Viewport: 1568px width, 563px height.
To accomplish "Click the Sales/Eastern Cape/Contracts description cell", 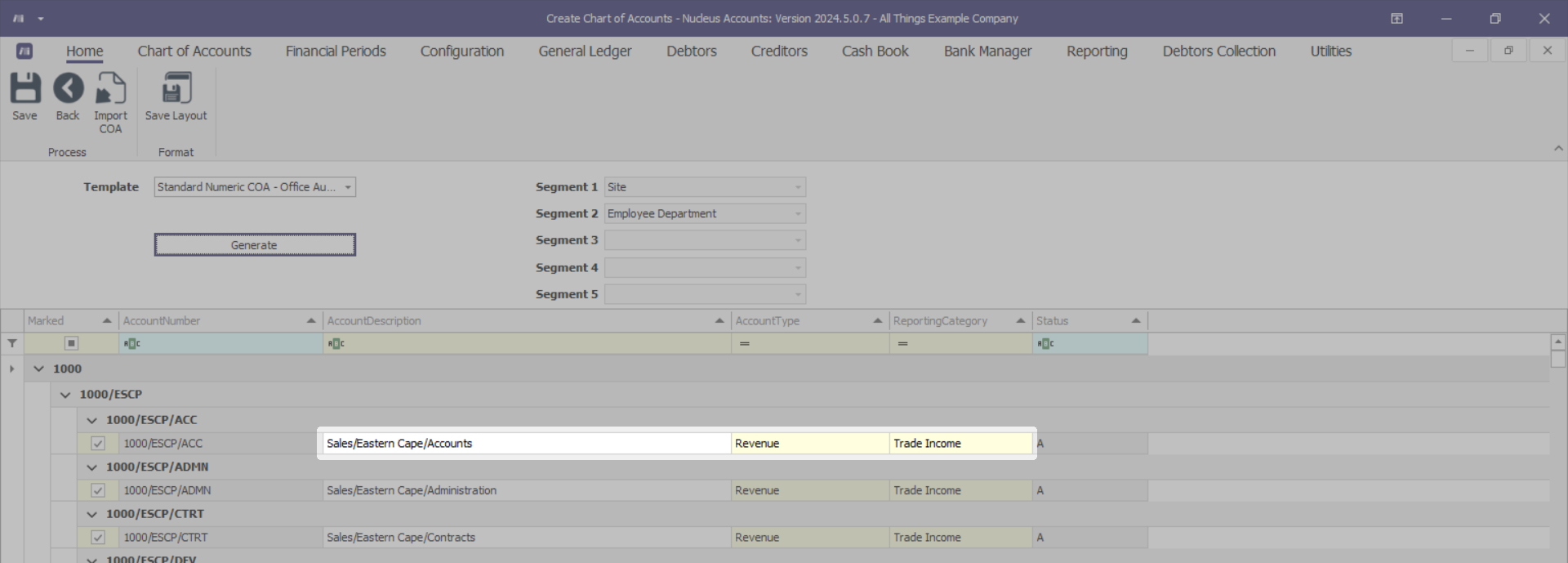I will pyautogui.click(x=527, y=538).
